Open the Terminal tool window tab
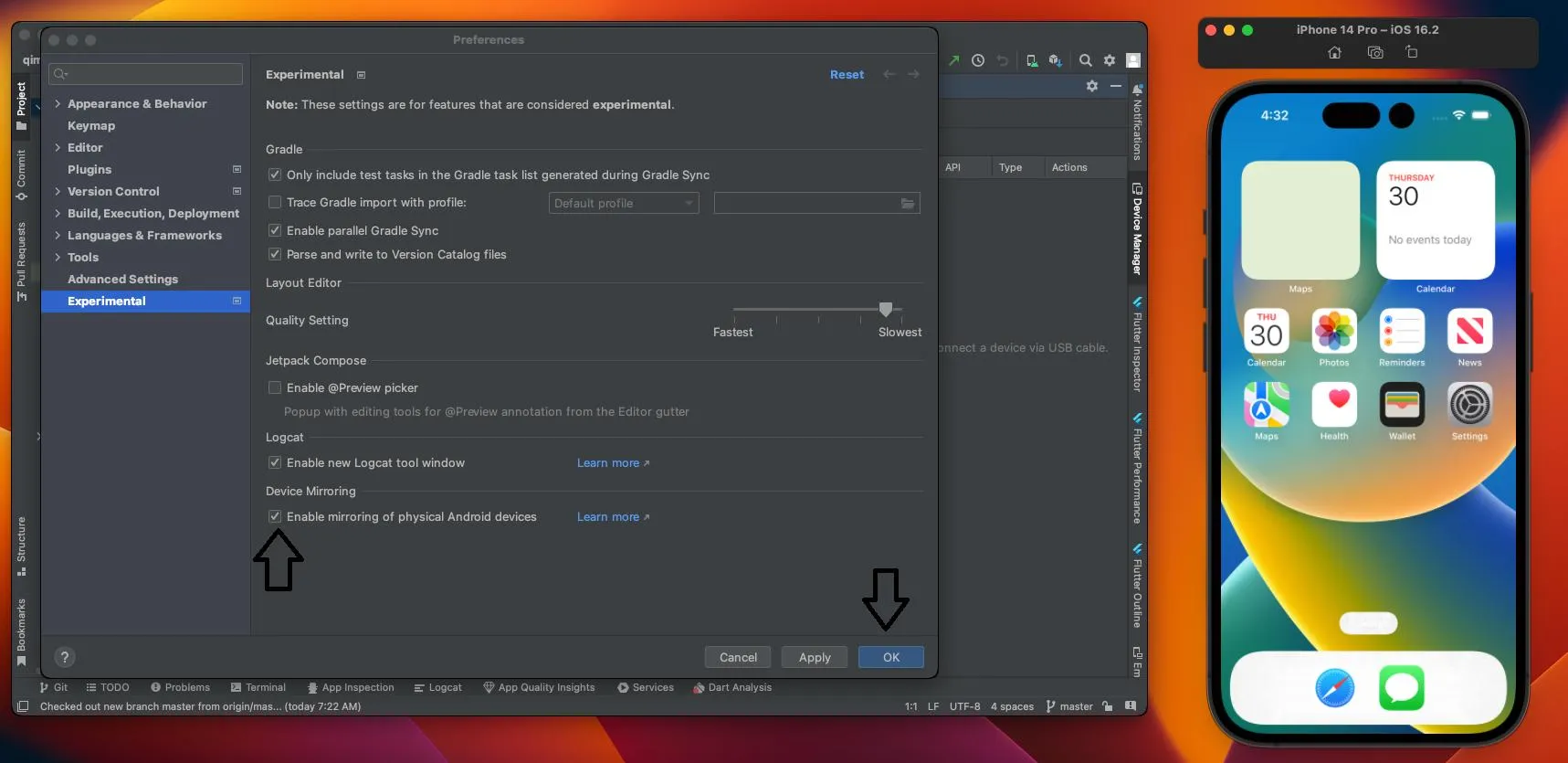Screen dimensions: 1568x763 coord(258,687)
